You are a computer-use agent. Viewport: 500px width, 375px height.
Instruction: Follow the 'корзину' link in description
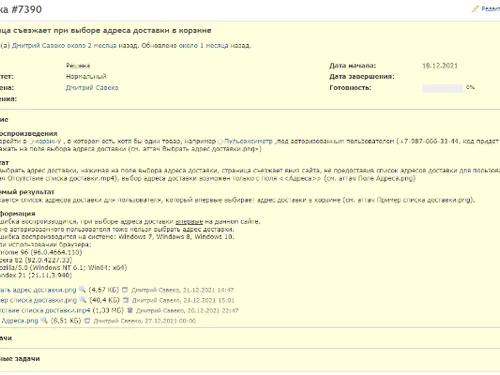(48, 141)
